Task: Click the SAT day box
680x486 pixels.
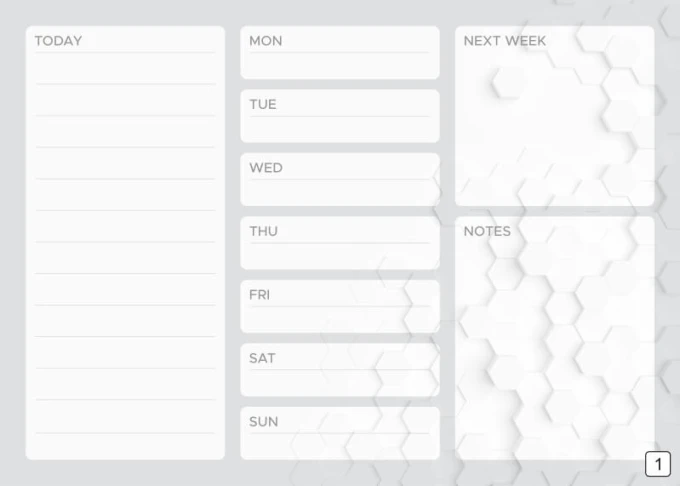Action: pos(340,370)
